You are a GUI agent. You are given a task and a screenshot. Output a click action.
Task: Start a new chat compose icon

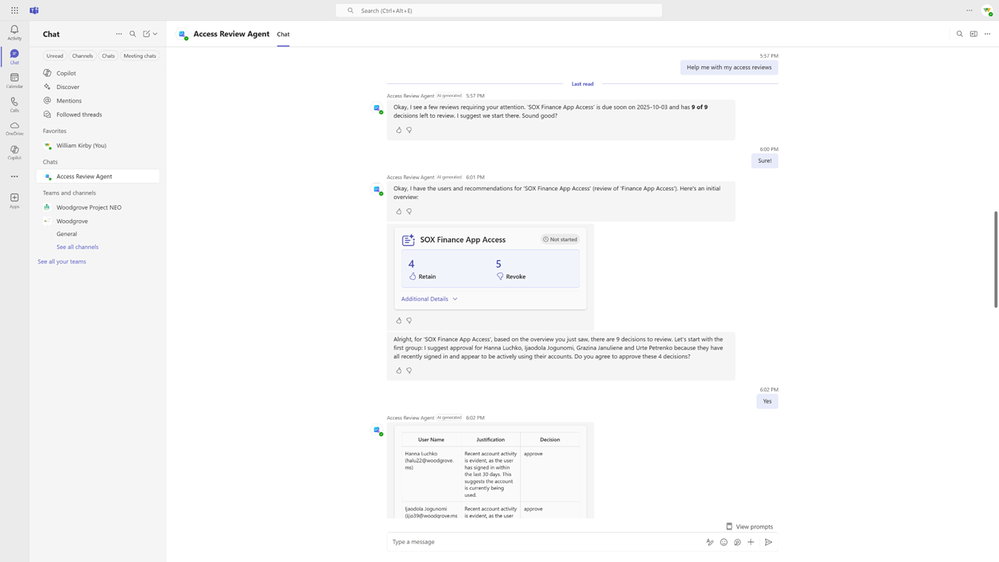(147, 34)
